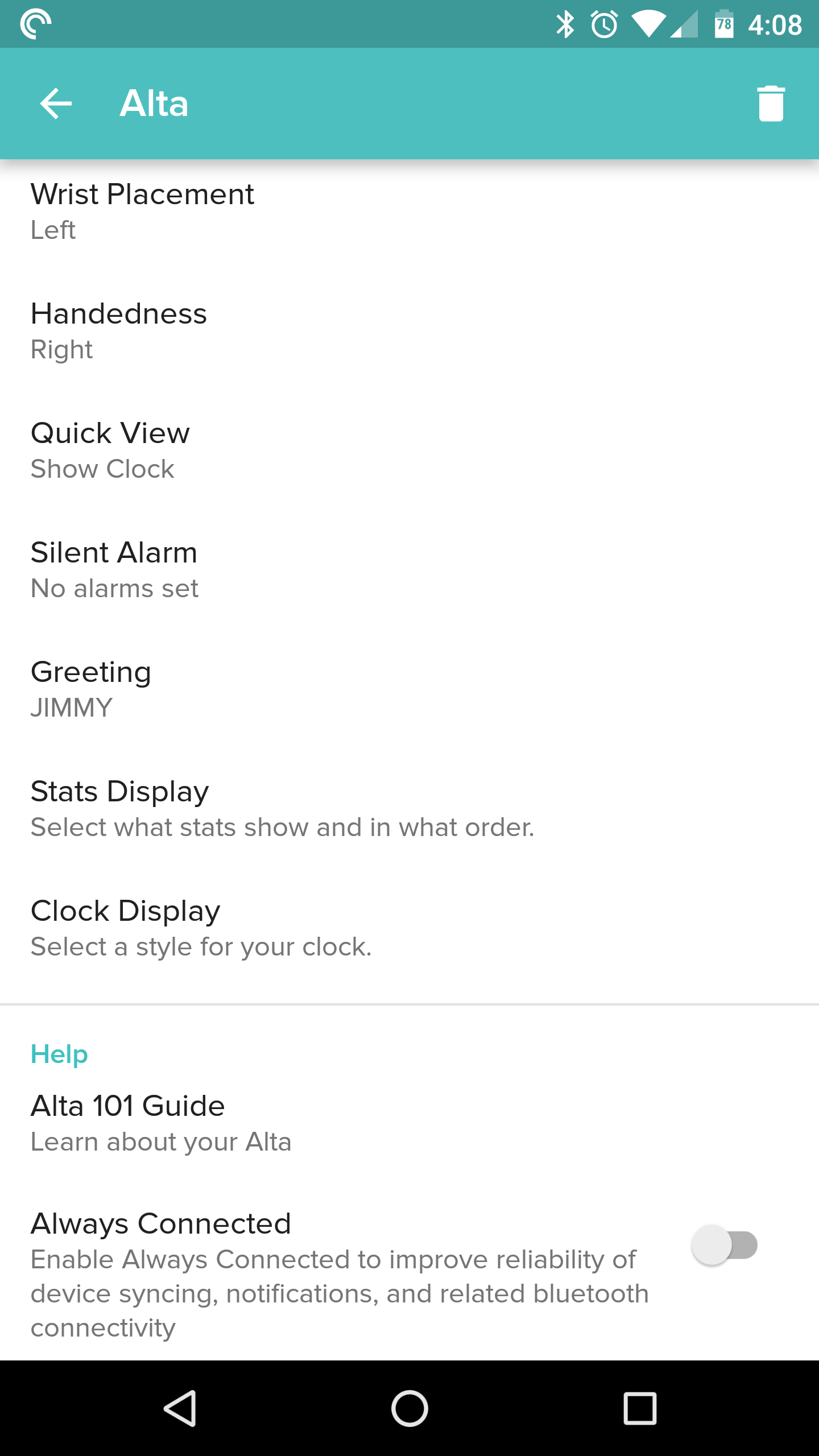Select Clock Display style option
Image resolution: width=819 pixels, height=1456 pixels.
pos(201,928)
